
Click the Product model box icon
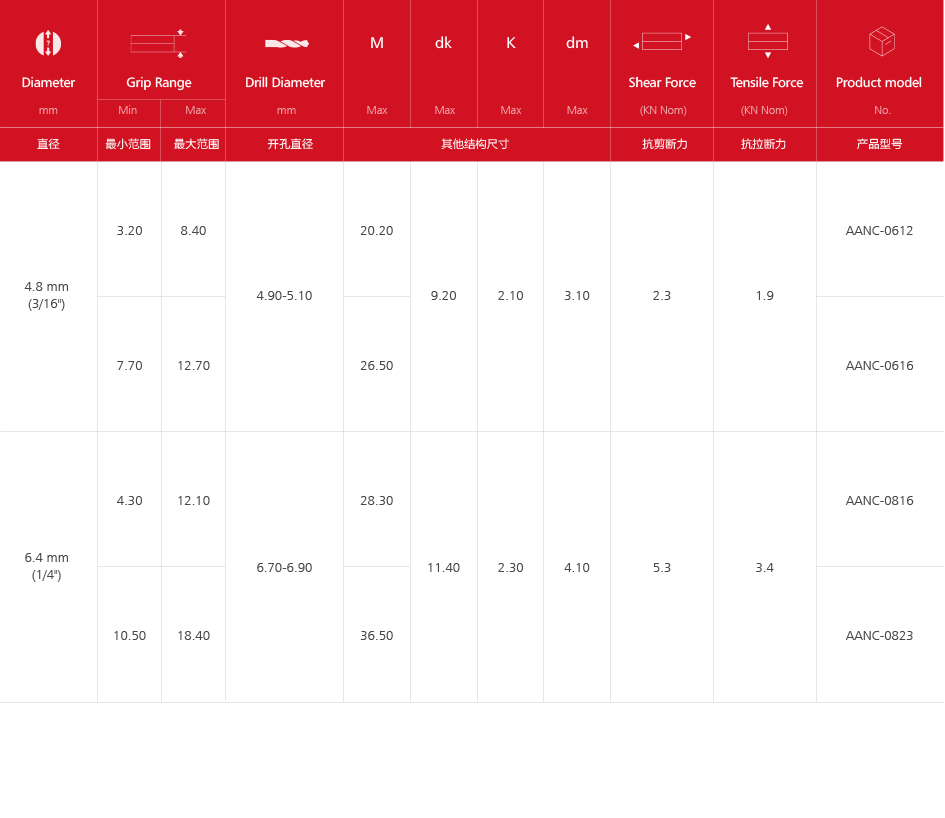coord(881,42)
